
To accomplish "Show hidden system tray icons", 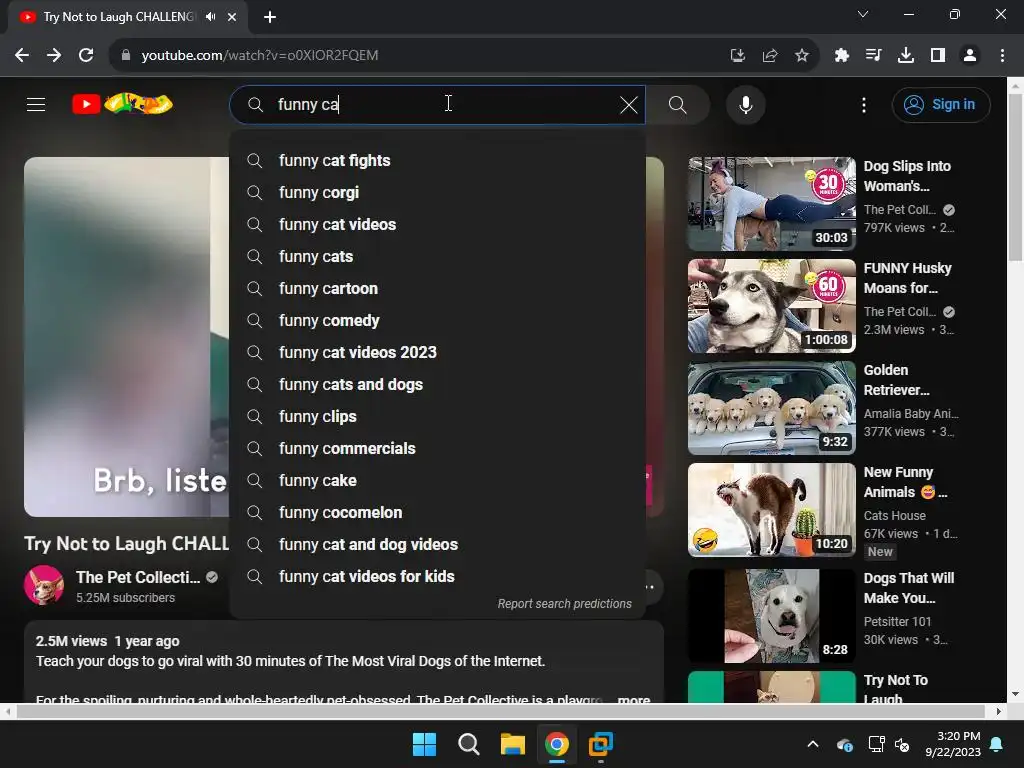I will [812, 744].
